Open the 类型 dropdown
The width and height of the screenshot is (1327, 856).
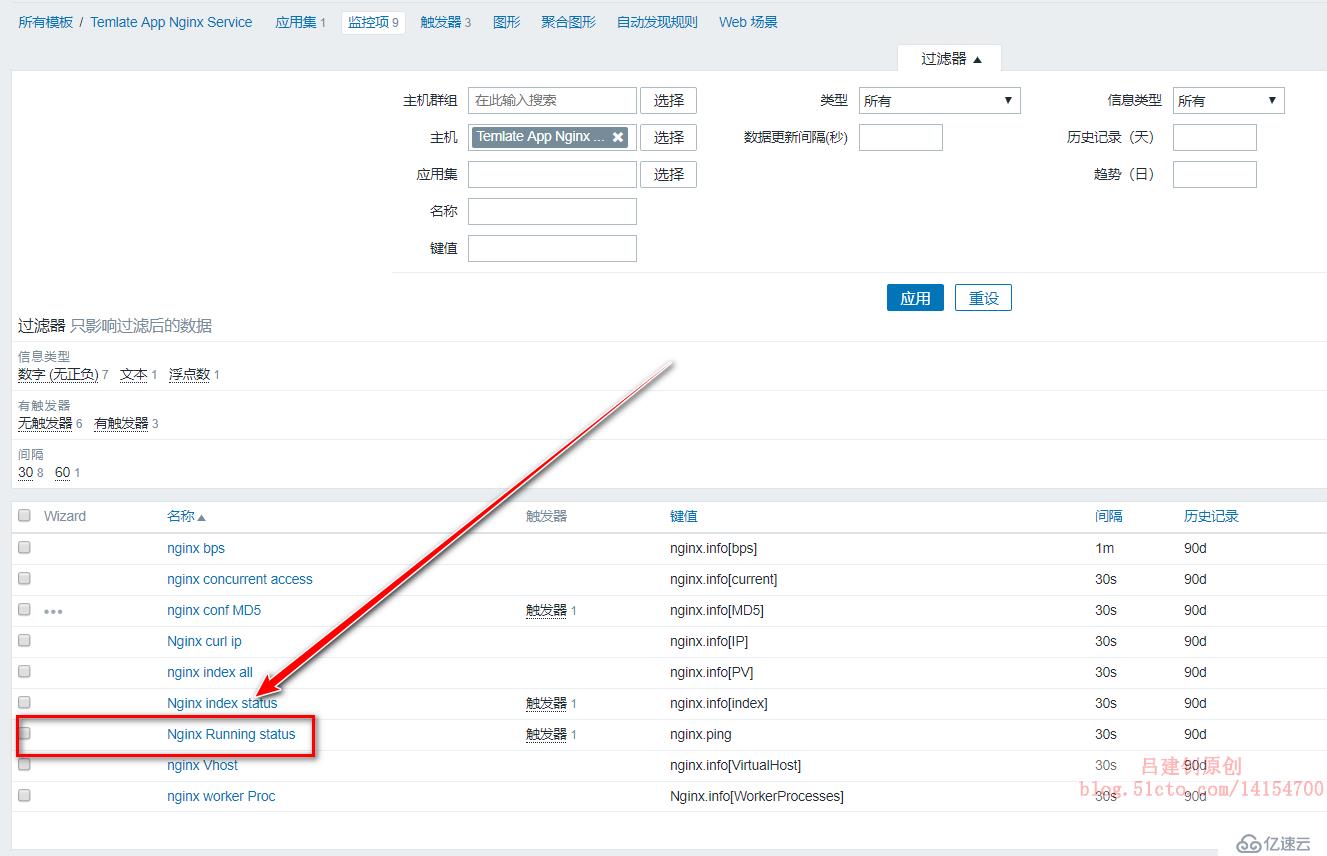point(939,100)
